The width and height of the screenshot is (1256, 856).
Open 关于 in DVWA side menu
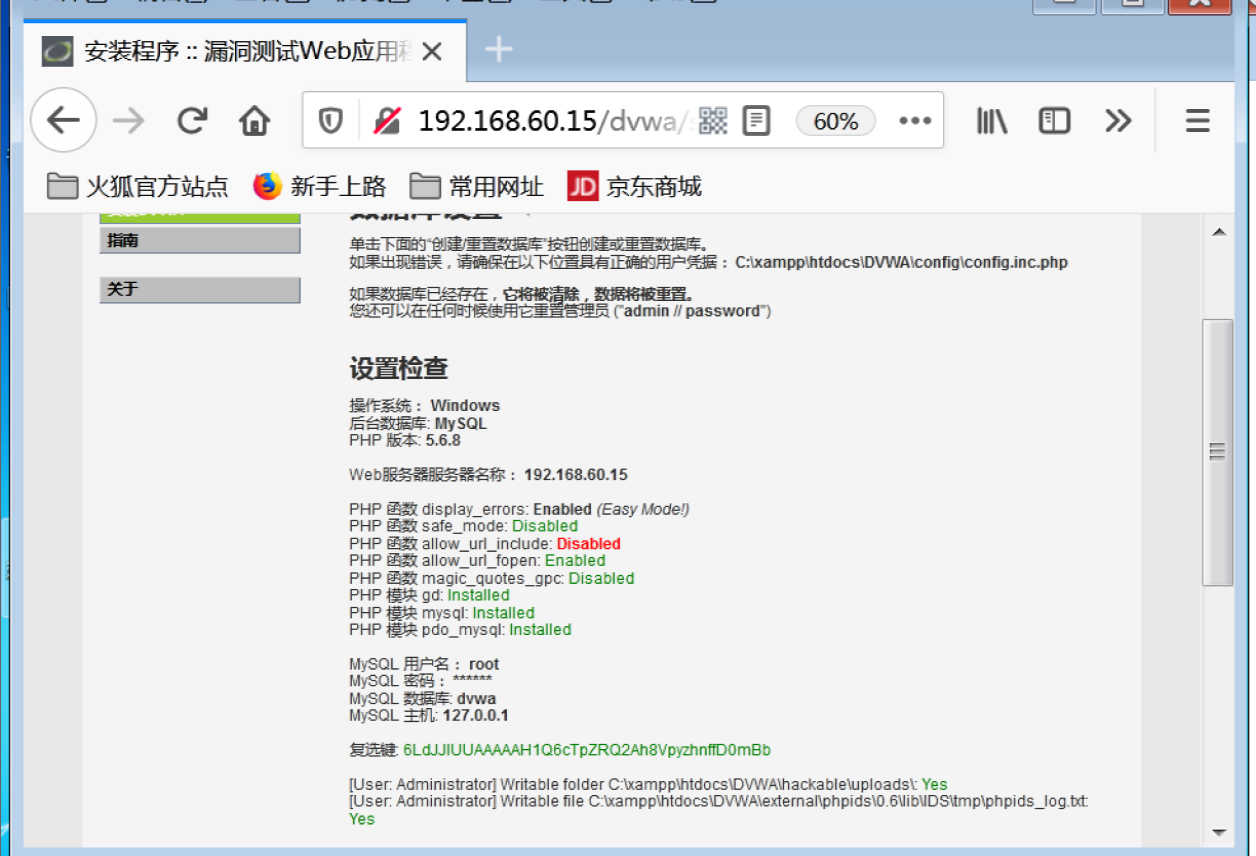pyautogui.click(x=200, y=289)
